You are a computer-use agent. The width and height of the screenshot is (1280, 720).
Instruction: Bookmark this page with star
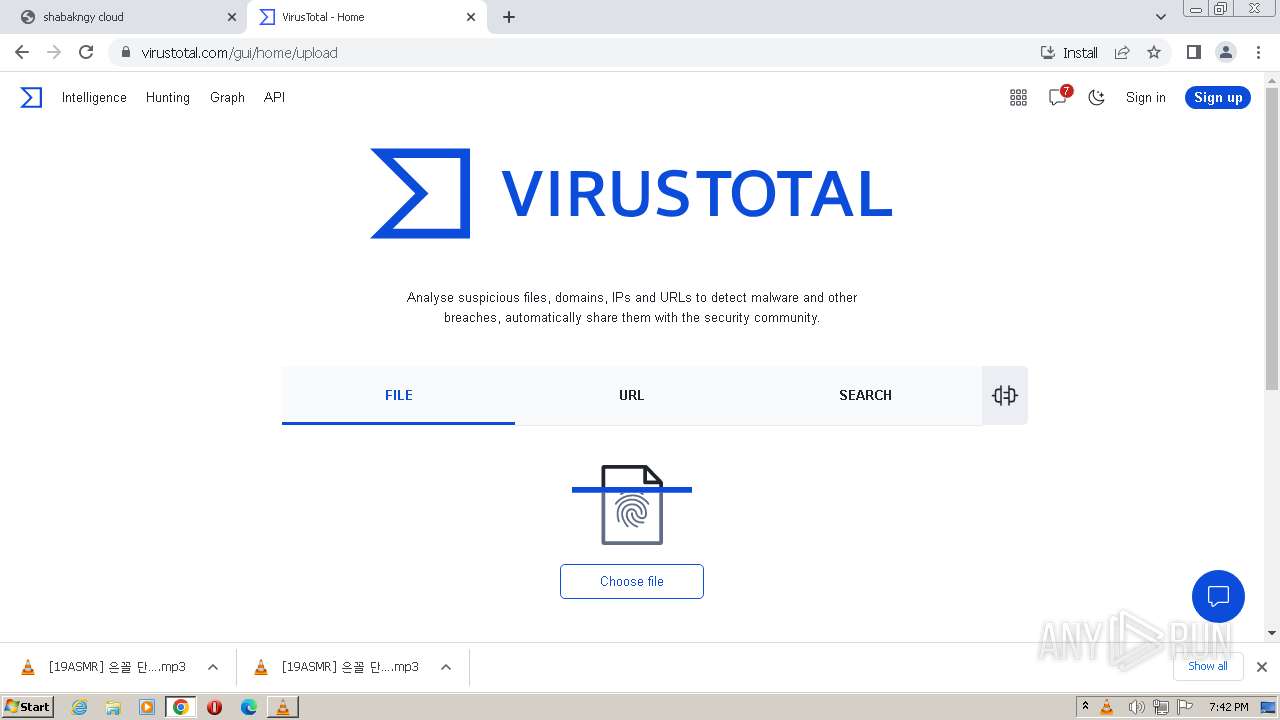click(x=1154, y=52)
